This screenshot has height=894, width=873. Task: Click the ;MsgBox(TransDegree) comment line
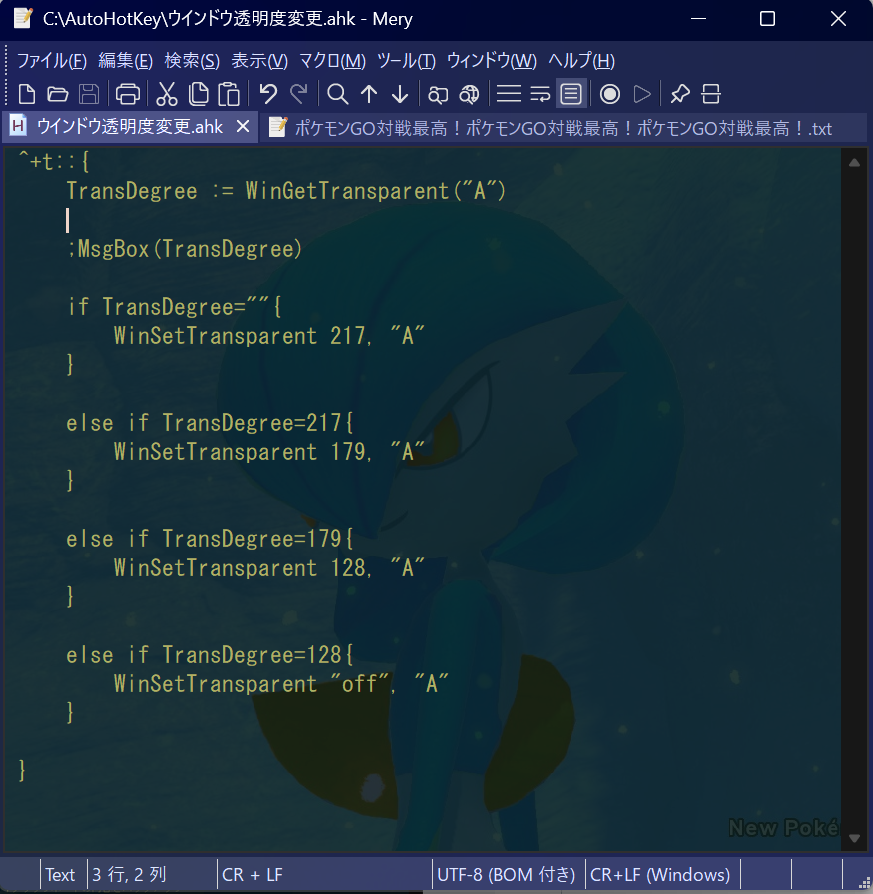click(185, 249)
